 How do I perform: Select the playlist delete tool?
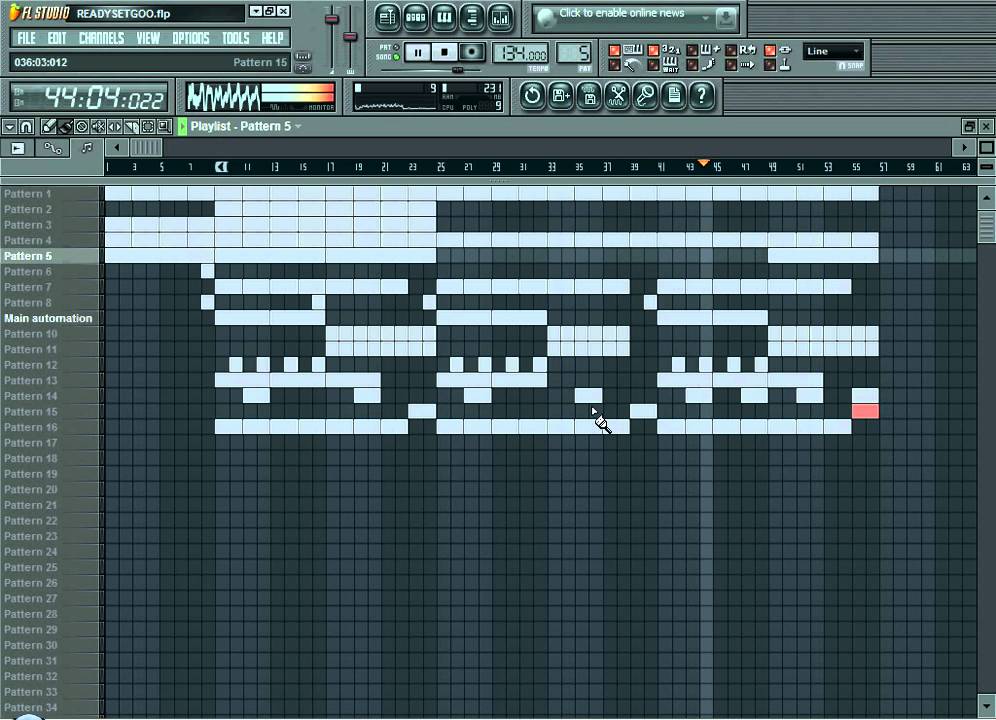click(81, 126)
